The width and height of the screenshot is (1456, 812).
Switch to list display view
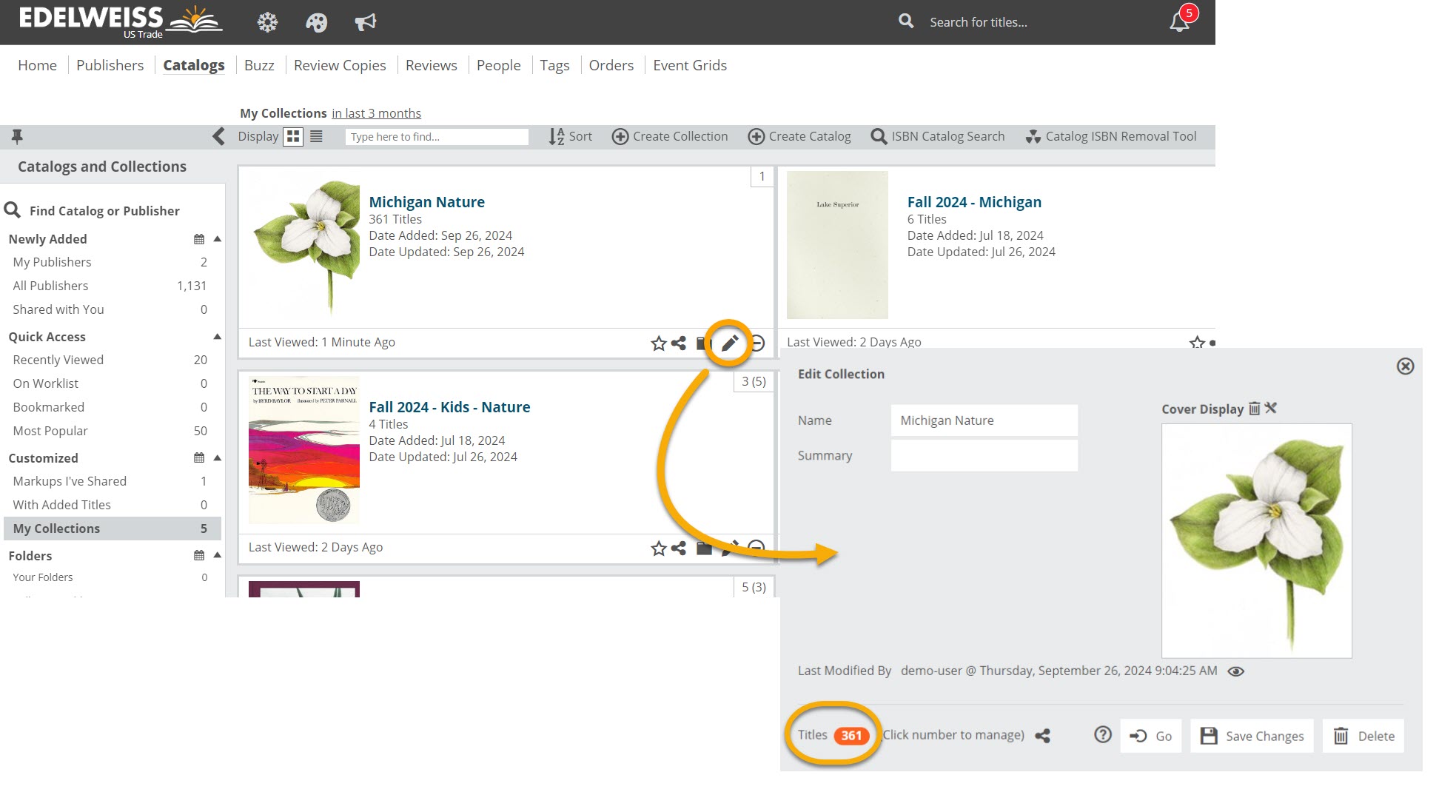point(316,136)
